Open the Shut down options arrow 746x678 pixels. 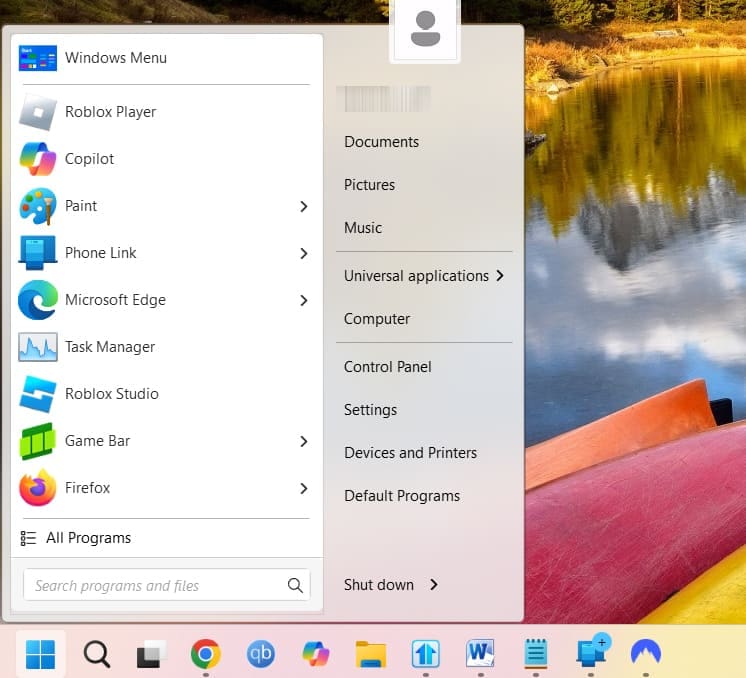434,585
